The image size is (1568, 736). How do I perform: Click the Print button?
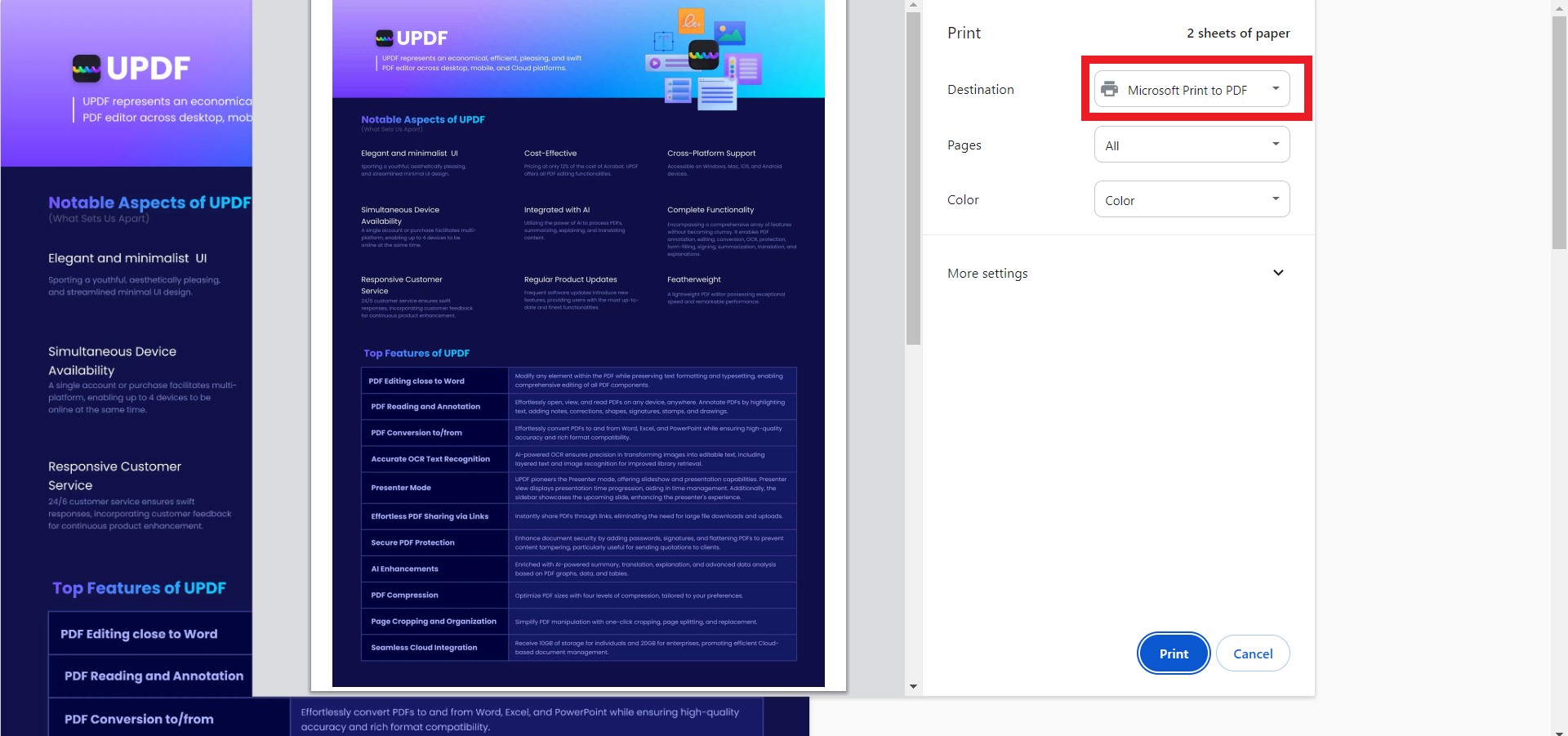pos(1174,653)
